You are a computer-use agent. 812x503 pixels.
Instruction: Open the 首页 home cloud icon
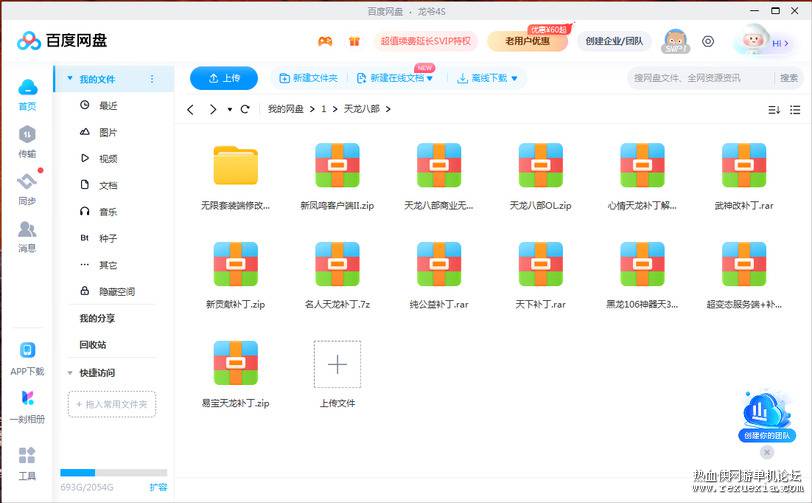(x=27, y=87)
